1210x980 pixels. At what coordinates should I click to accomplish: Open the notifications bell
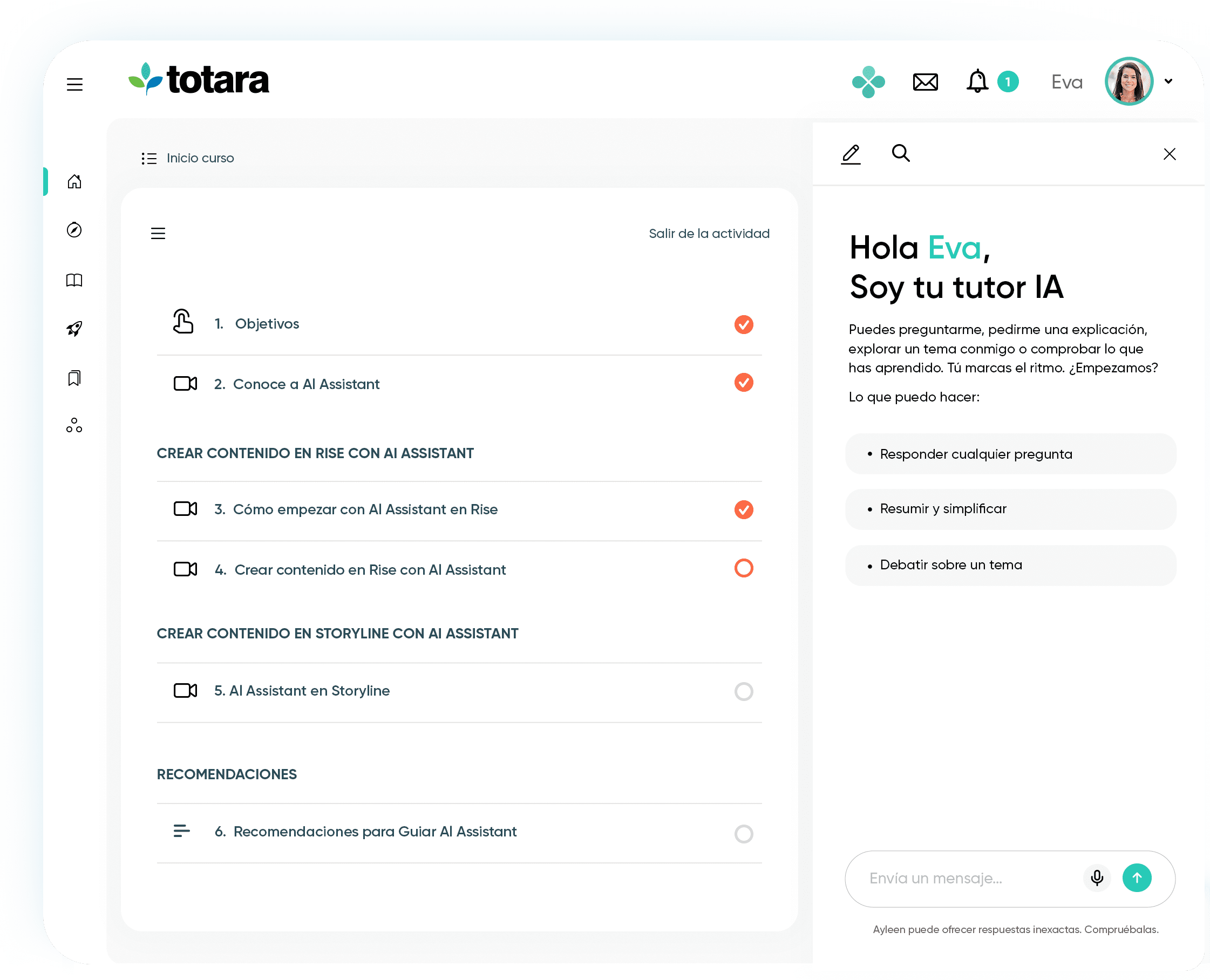point(977,81)
